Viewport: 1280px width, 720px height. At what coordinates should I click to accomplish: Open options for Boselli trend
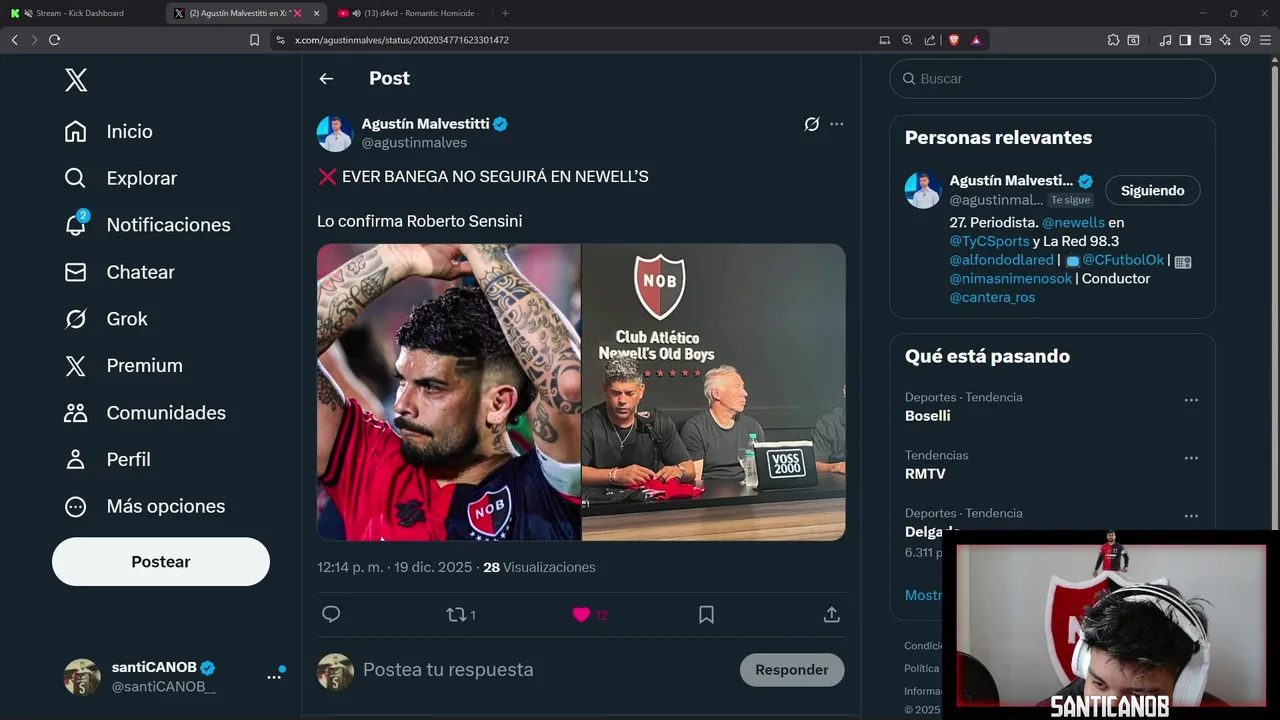(1191, 400)
